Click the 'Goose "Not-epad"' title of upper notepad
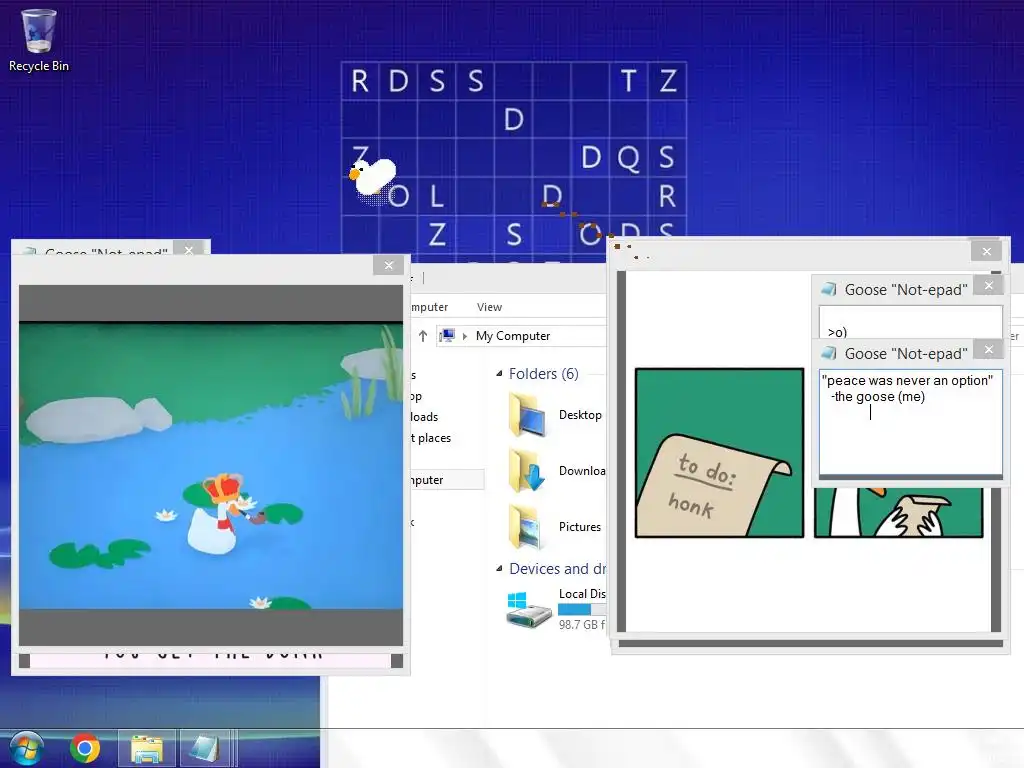Screen dimensions: 1024x768 pos(906,289)
